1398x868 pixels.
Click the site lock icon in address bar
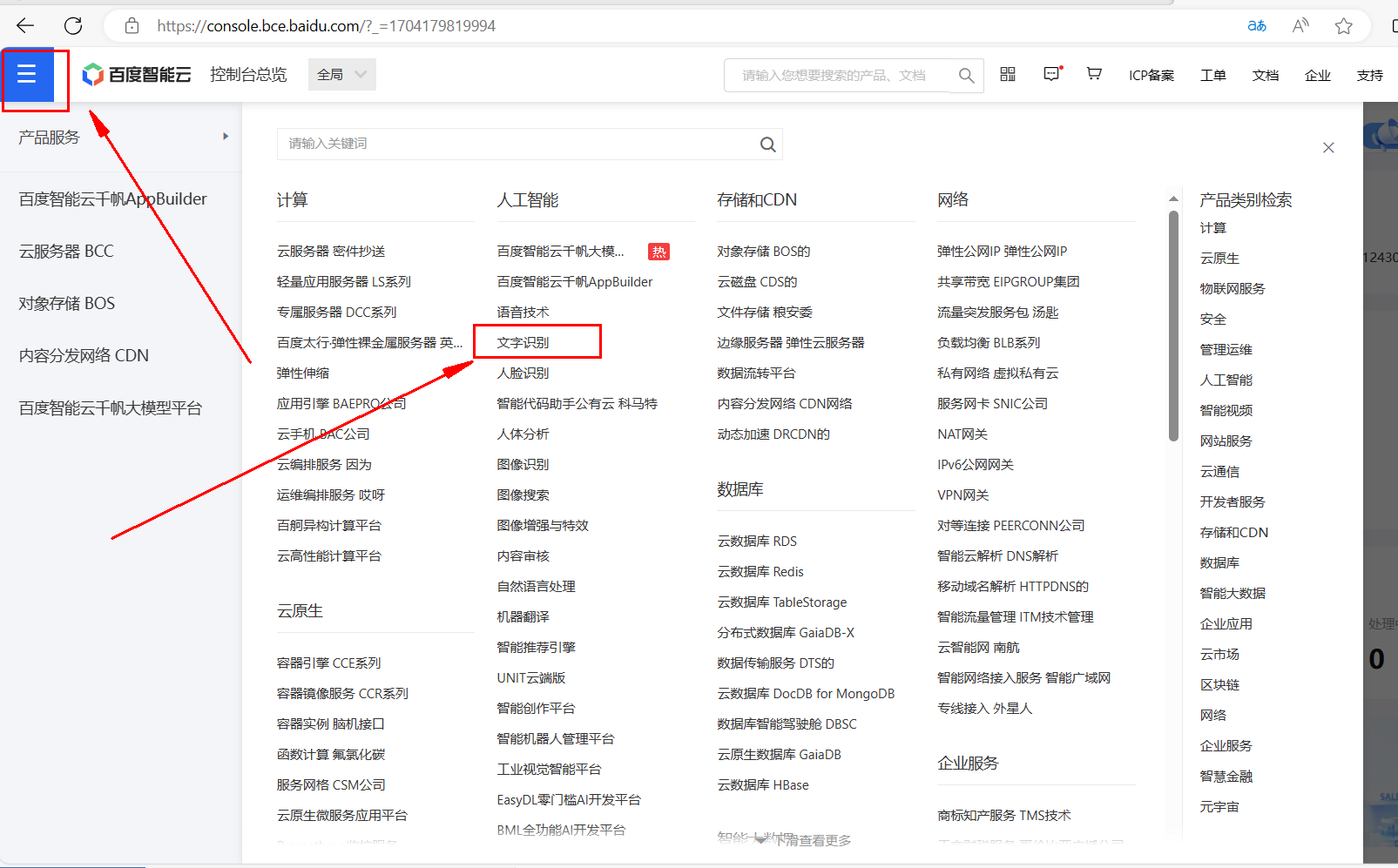click(132, 26)
